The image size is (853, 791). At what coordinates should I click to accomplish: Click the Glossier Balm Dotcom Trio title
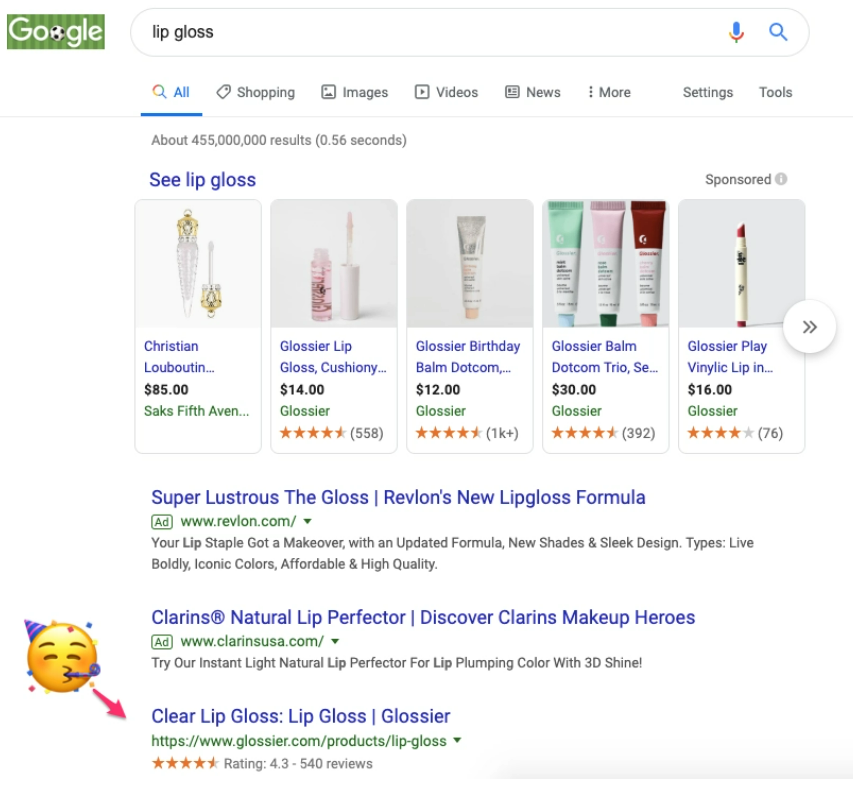[605, 357]
